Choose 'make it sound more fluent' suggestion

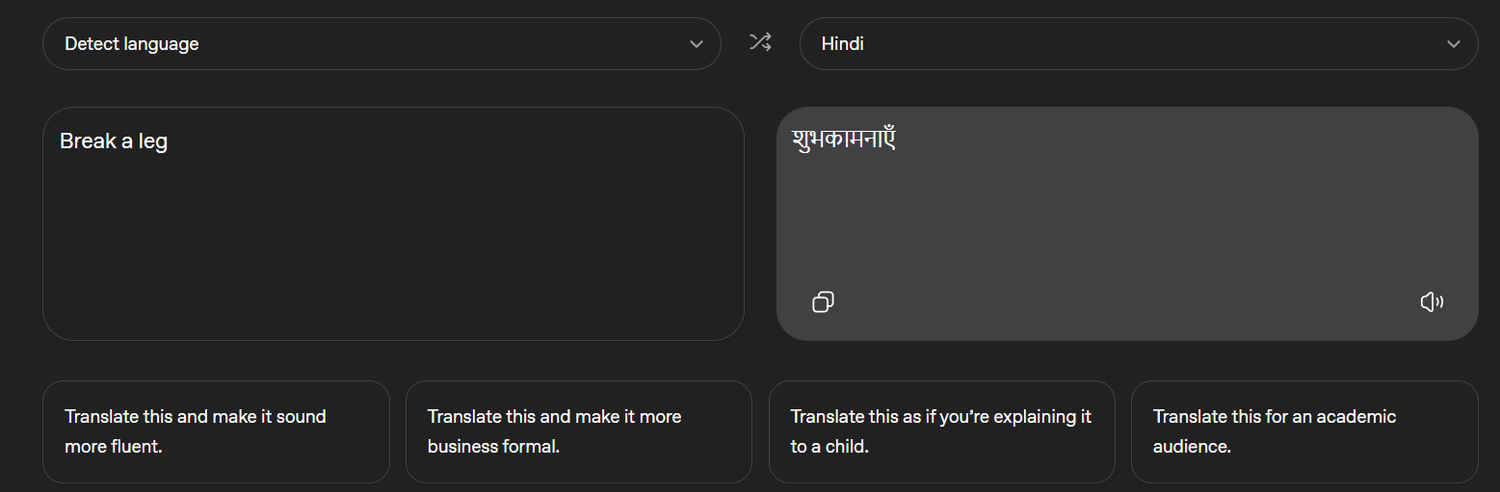click(x=215, y=431)
